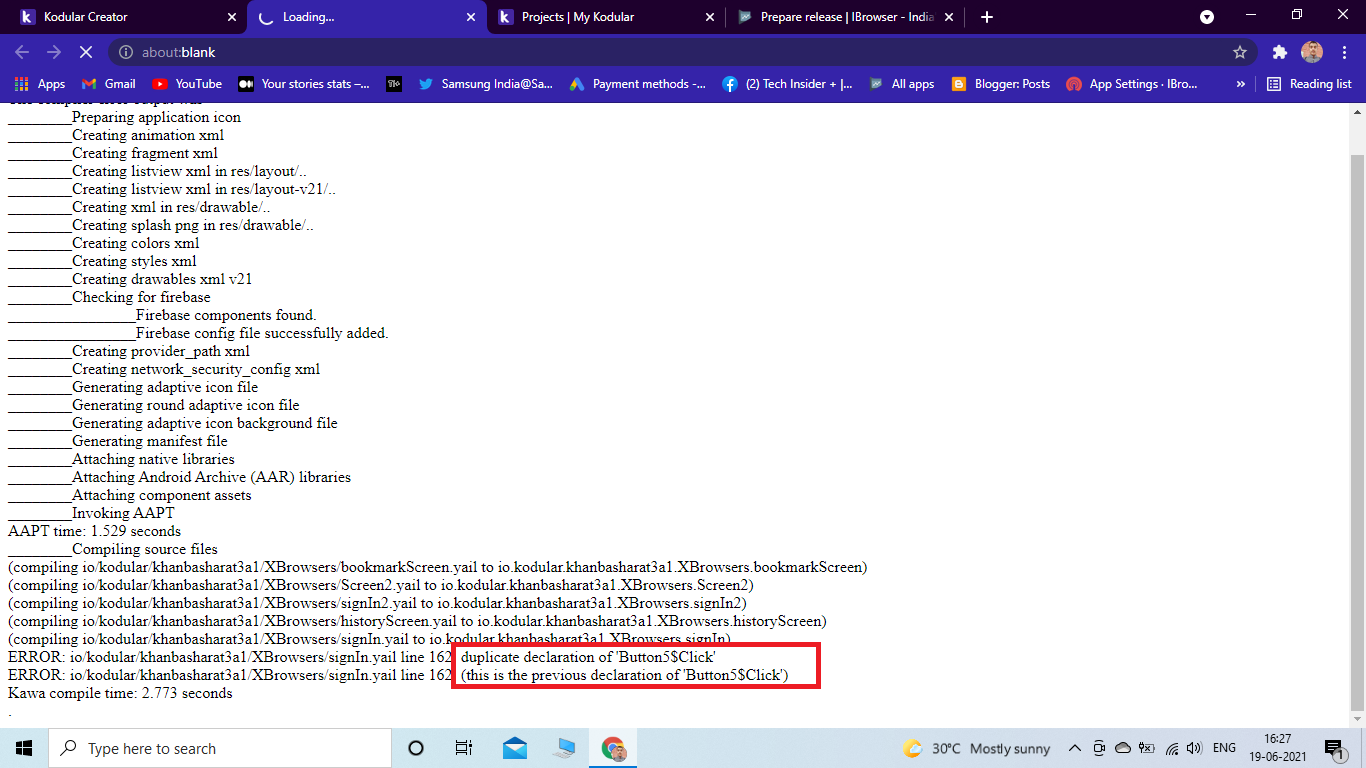The image size is (1366, 768).
Task: Click the page's vertical scrollbar
Action: tap(1357, 400)
